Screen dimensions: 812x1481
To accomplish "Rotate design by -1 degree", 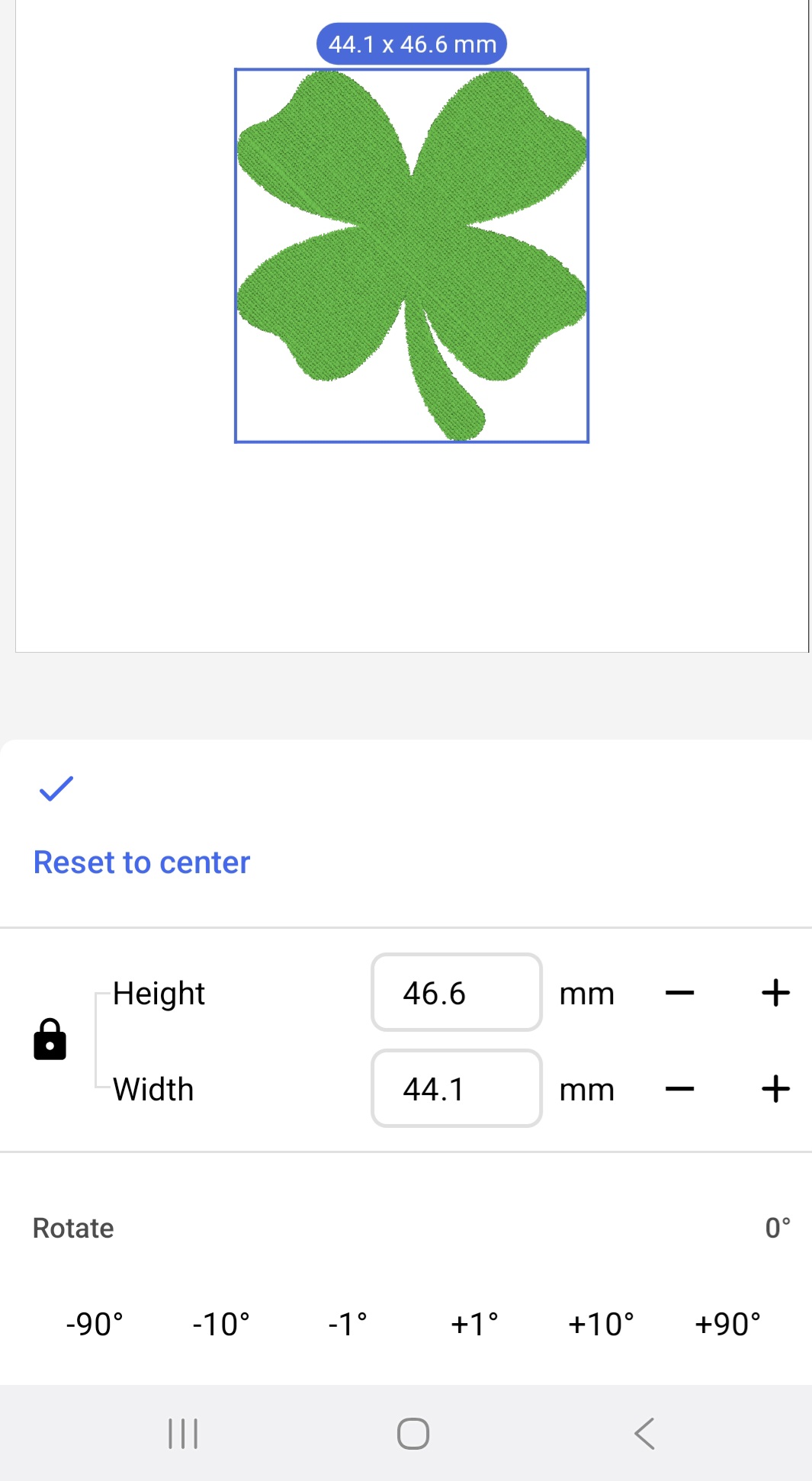I will 348,1325.
